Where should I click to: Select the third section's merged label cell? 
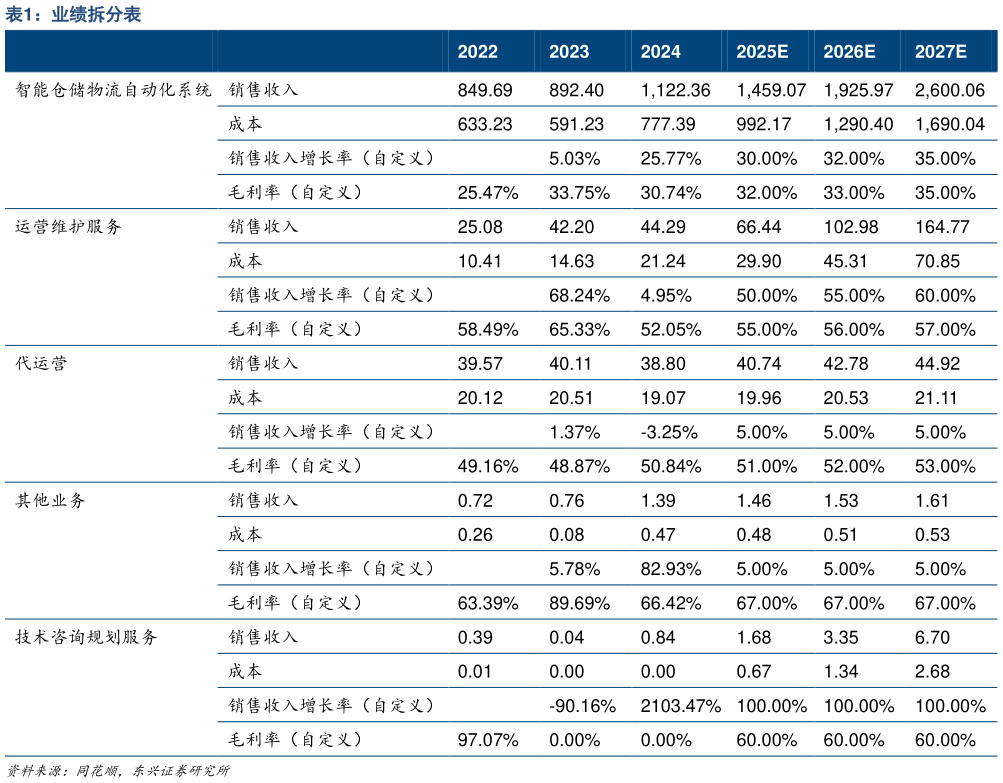[x=110, y=414]
